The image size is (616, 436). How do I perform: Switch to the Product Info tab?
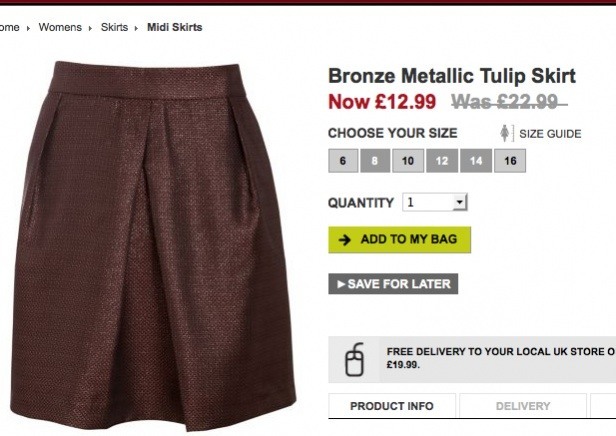click(x=392, y=406)
